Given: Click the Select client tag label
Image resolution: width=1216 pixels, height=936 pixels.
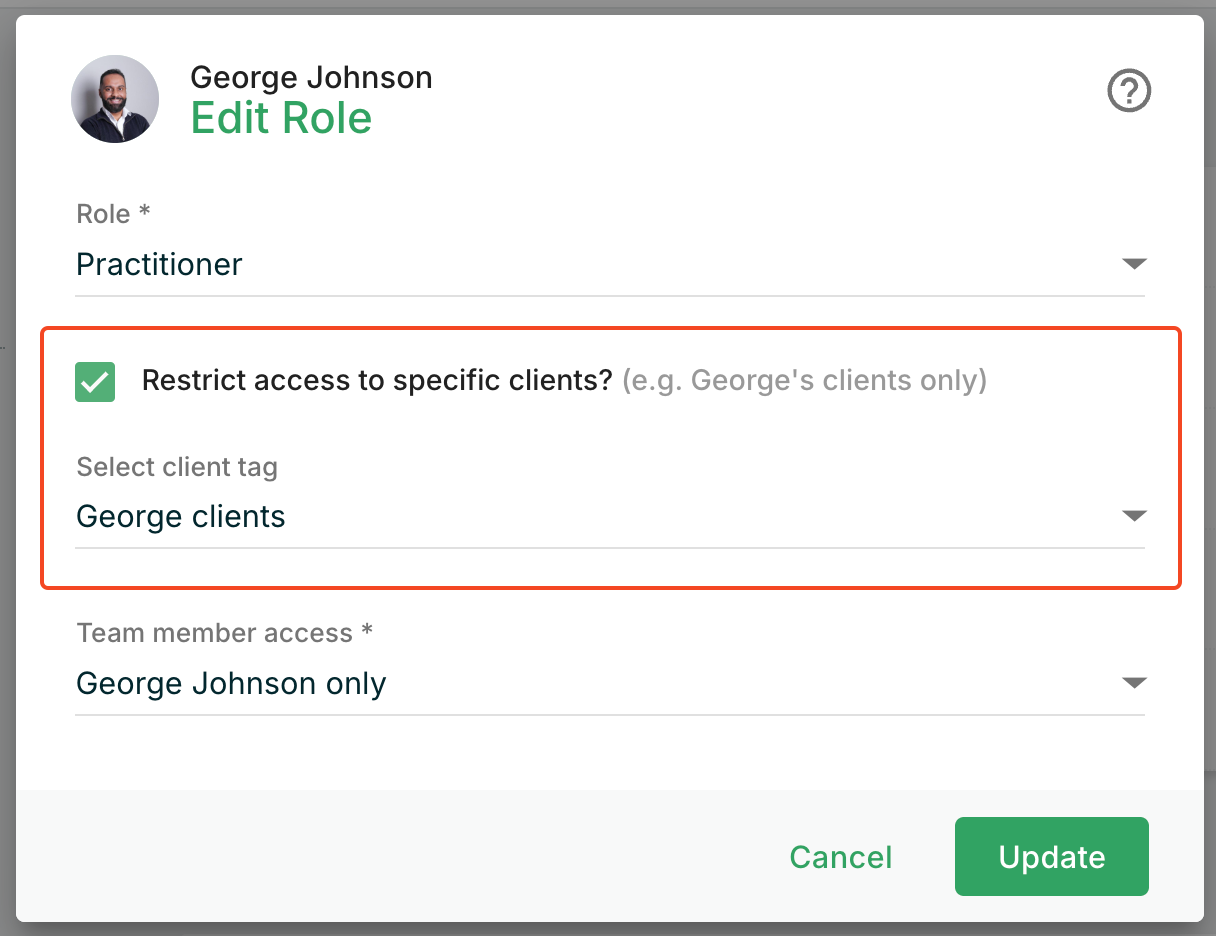Looking at the screenshot, I should click(177, 467).
